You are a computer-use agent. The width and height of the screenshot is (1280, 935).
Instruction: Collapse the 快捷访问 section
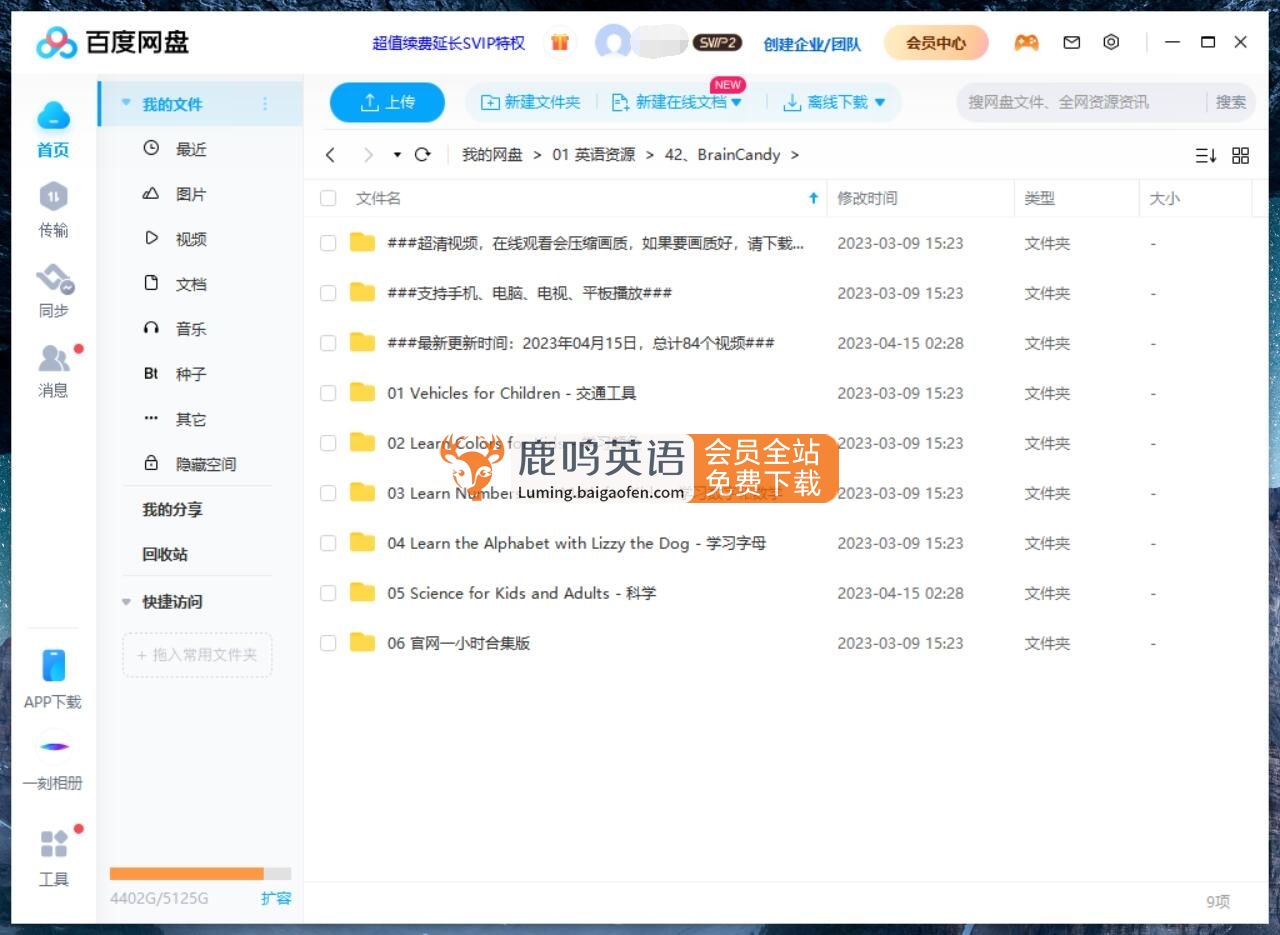(x=126, y=602)
